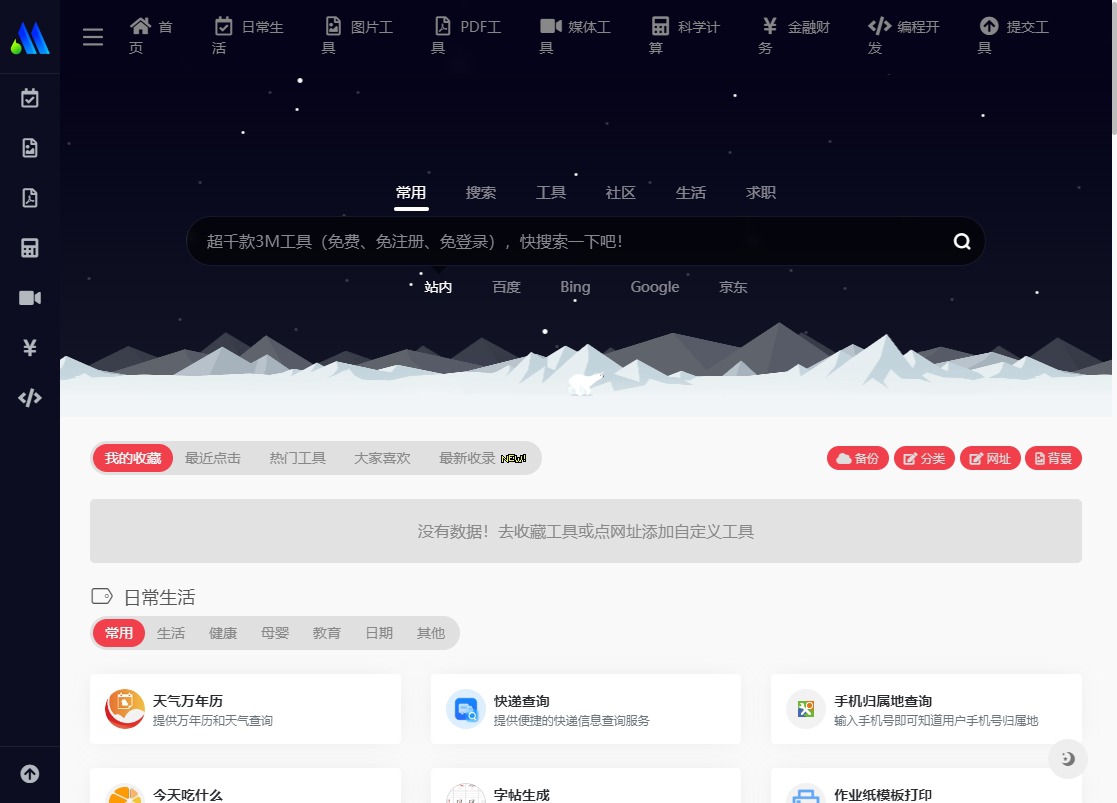The image size is (1117, 803).
Task: Open 图片工具 in top navigation
Action: pyautogui.click(x=357, y=36)
